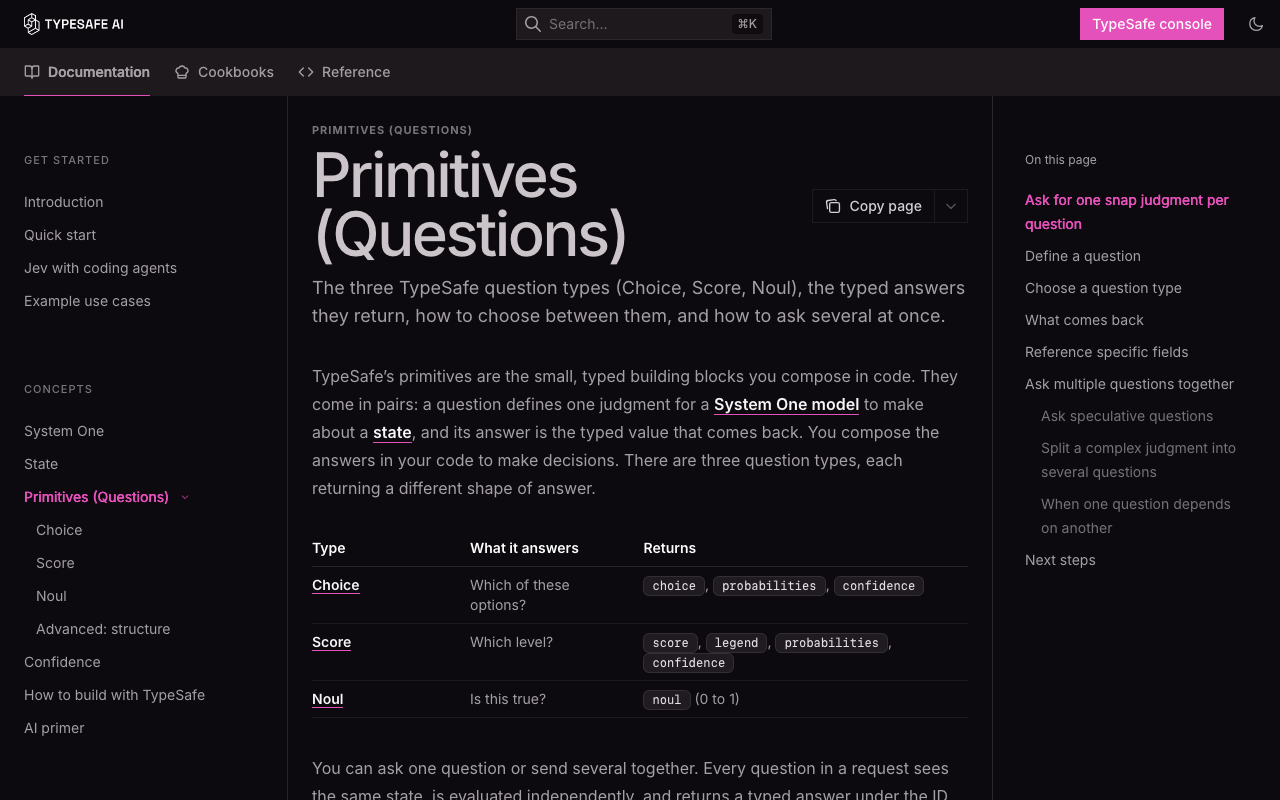Open the TypeSafe console button

coord(1152,24)
